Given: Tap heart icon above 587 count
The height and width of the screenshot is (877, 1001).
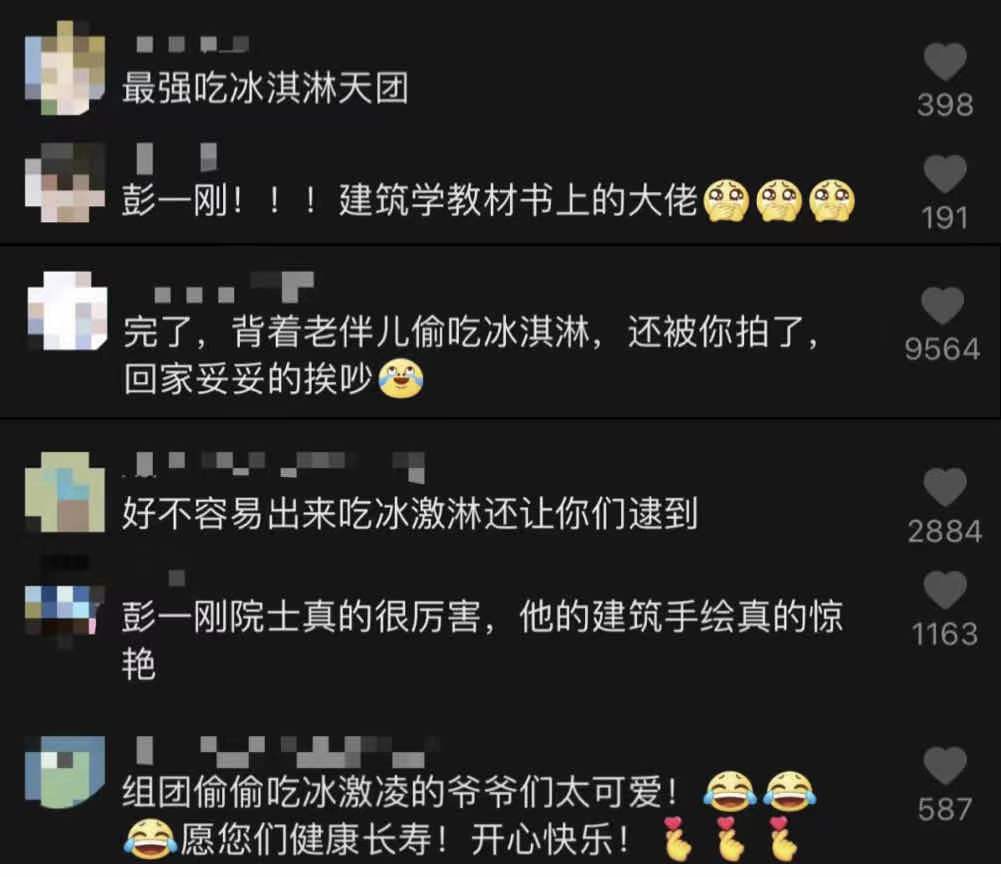Looking at the screenshot, I should pos(945,765).
